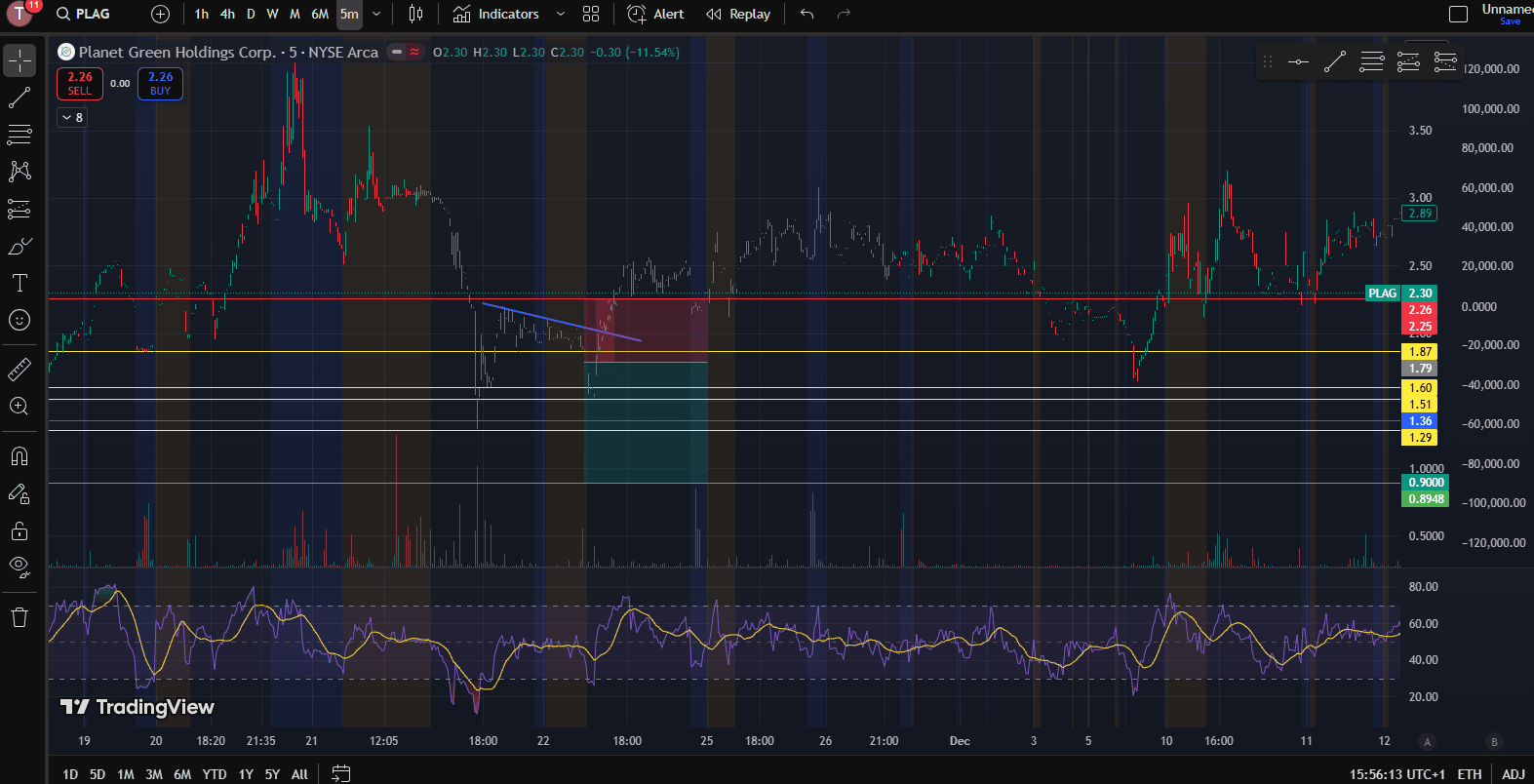Select the text annotation tool
This screenshot has width=1534, height=784.
pyautogui.click(x=20, y=284)
